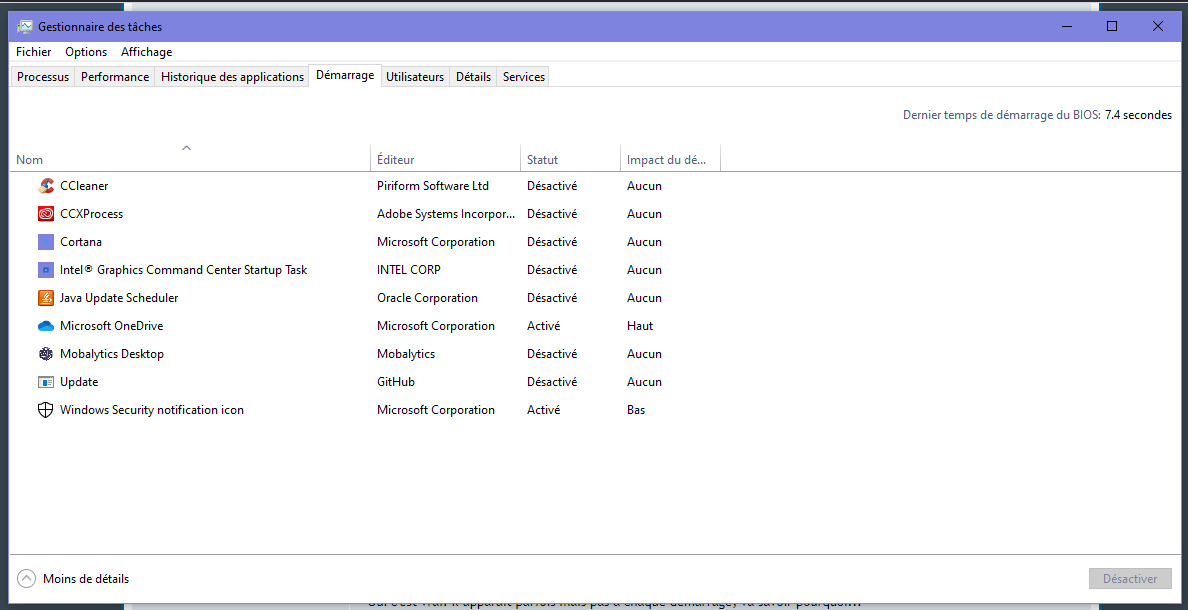The width and height of the screenshot is (1188, 610).
Task: Select the Démarrage tab
Action: click(345, 75)
